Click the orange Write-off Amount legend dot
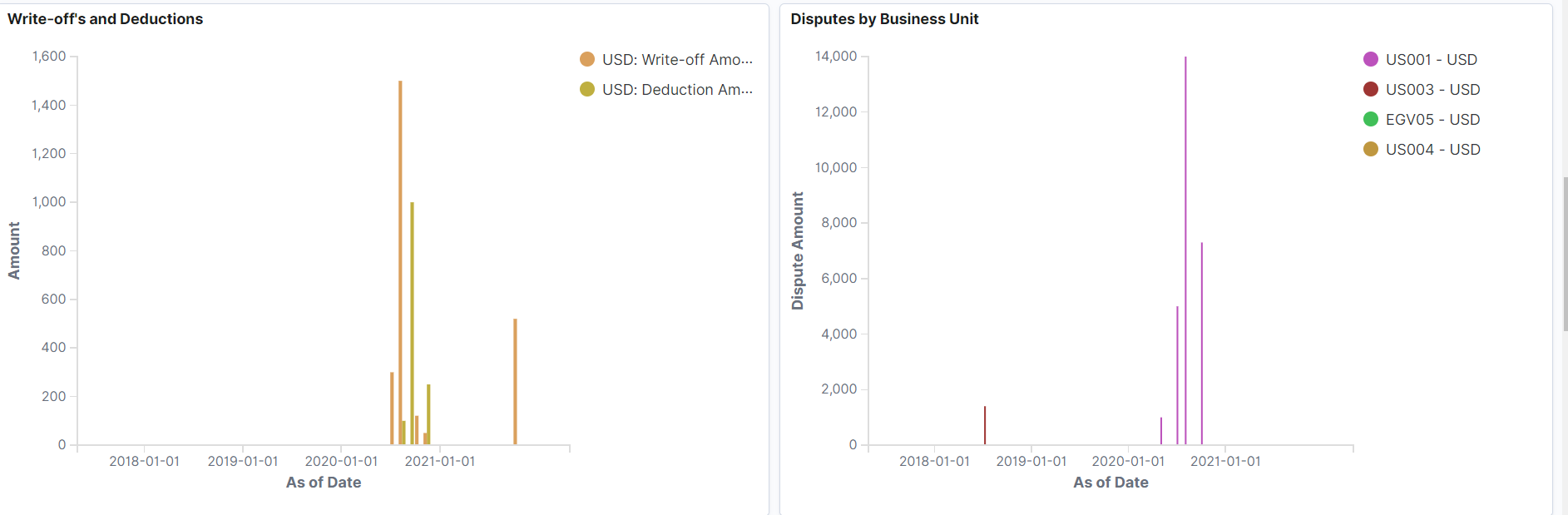Image resolution: width=1568 pixels, height=515 pixels. [x=587, y=59]
